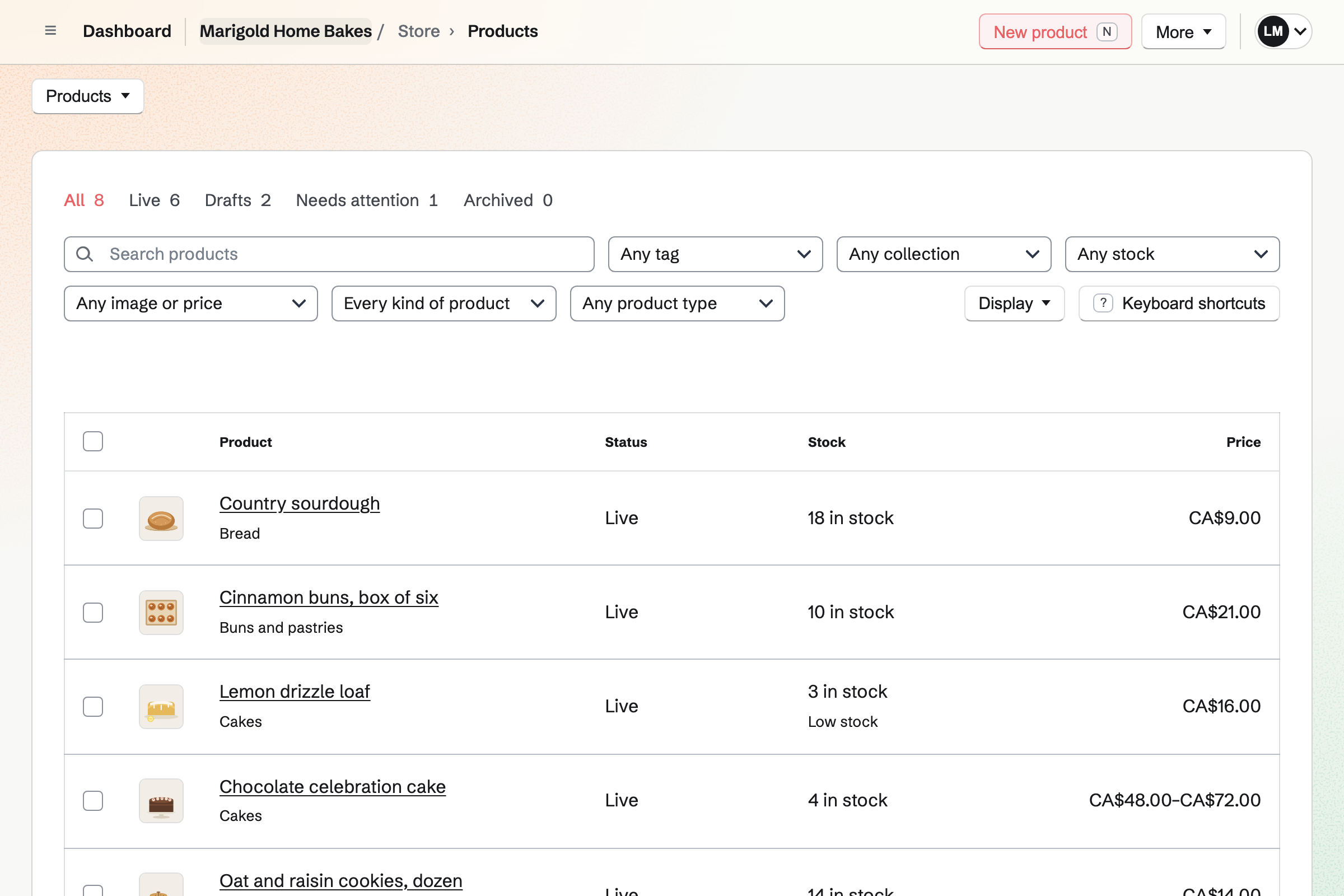Open the Keyboard shortcuts button
Screen dimensions: 1344x896
tap(1179, 304)
